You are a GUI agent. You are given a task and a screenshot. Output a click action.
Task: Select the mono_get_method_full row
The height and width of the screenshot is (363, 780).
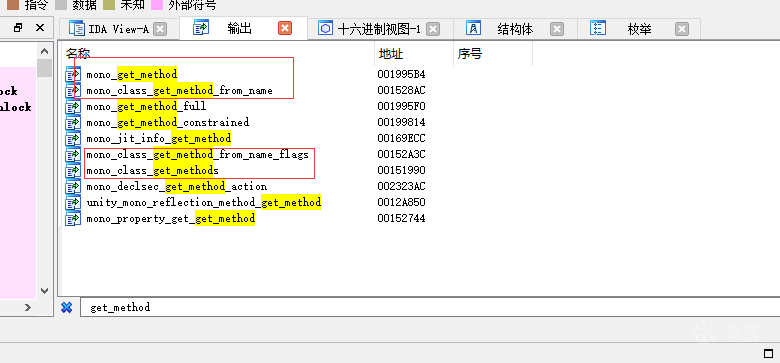click(420, 107)
